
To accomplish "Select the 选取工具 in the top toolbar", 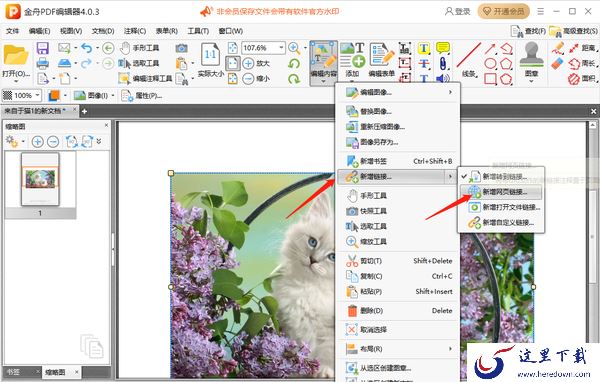I will (139, 63).
